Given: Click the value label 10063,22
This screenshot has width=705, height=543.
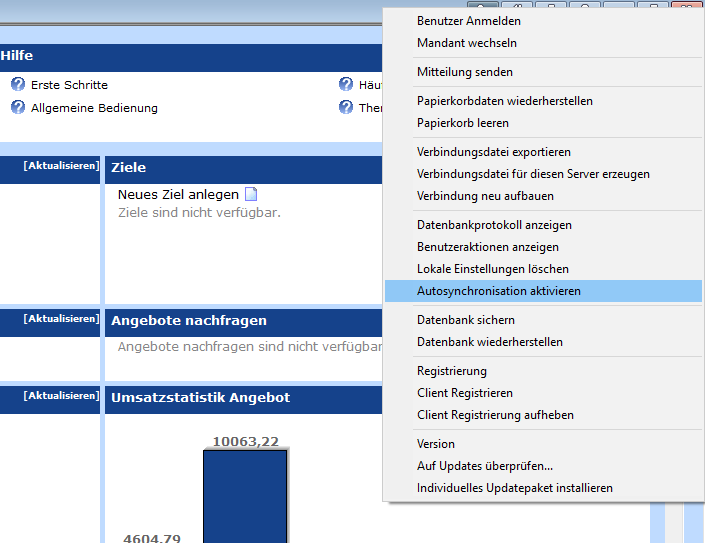Looking at the screenshot, I should coord(245,441).
